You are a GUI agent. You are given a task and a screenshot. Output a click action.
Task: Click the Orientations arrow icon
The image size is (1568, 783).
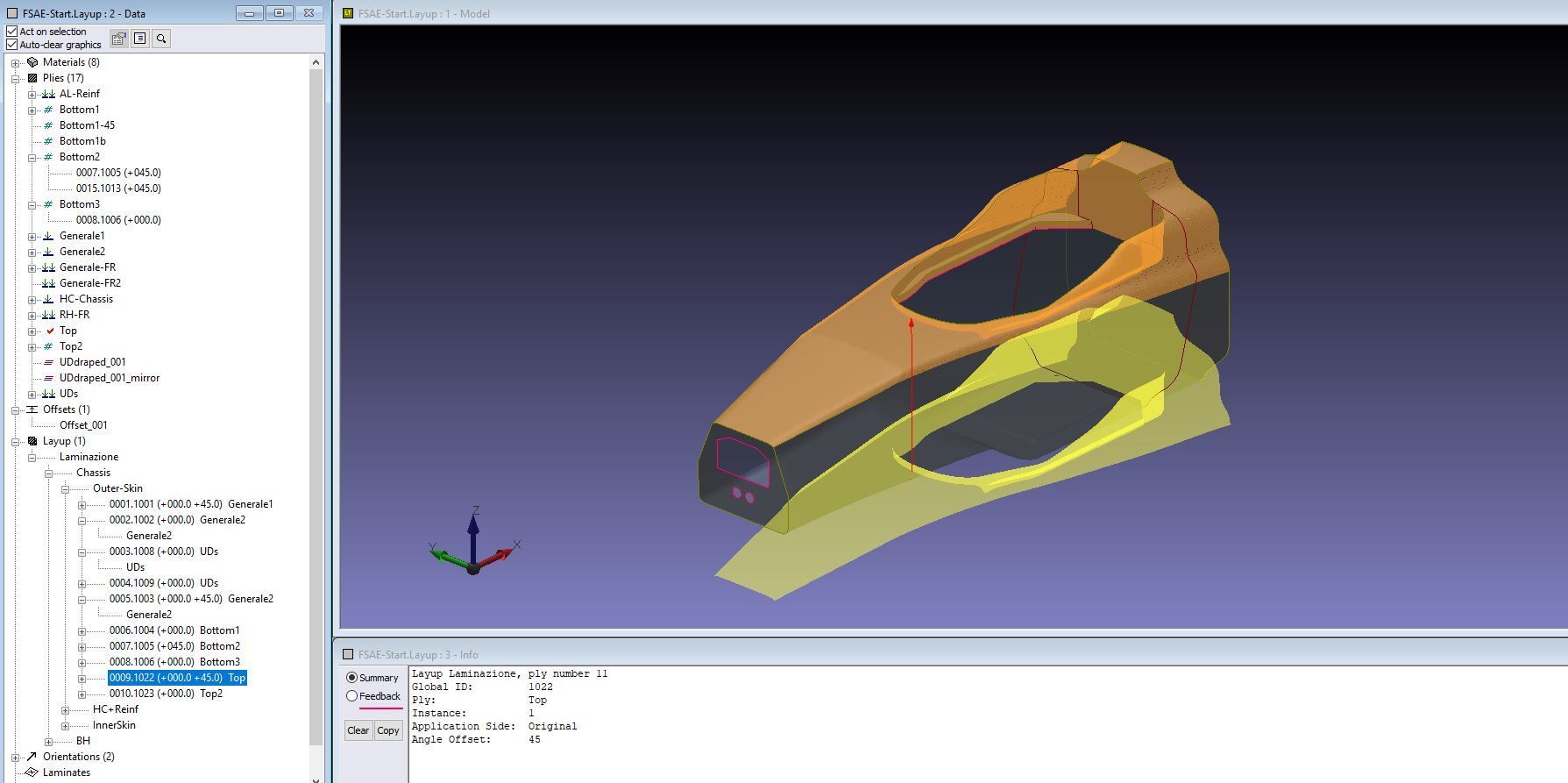pyautogui.click(x=32, y=757)
